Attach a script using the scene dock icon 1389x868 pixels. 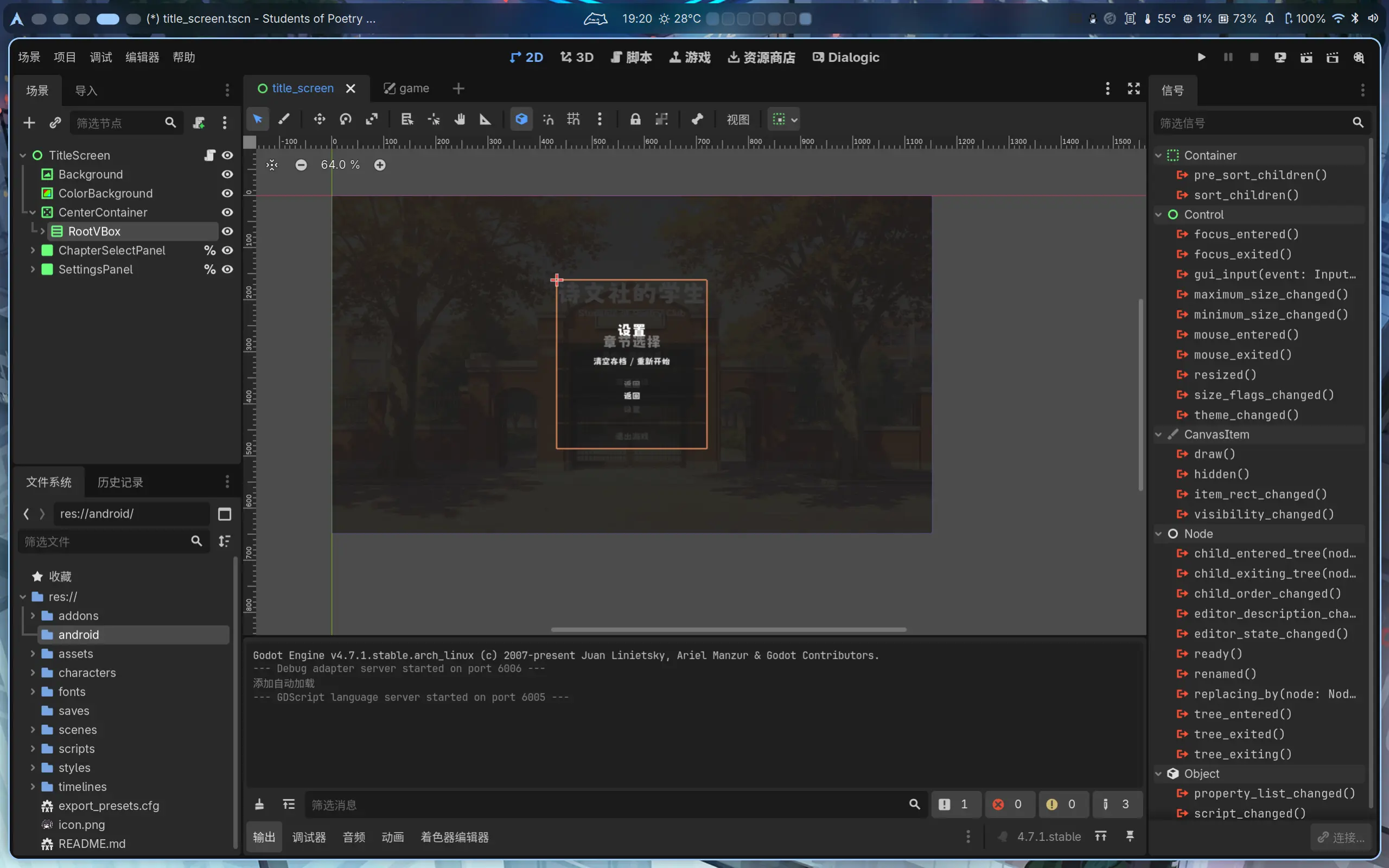tap(199, 123)
